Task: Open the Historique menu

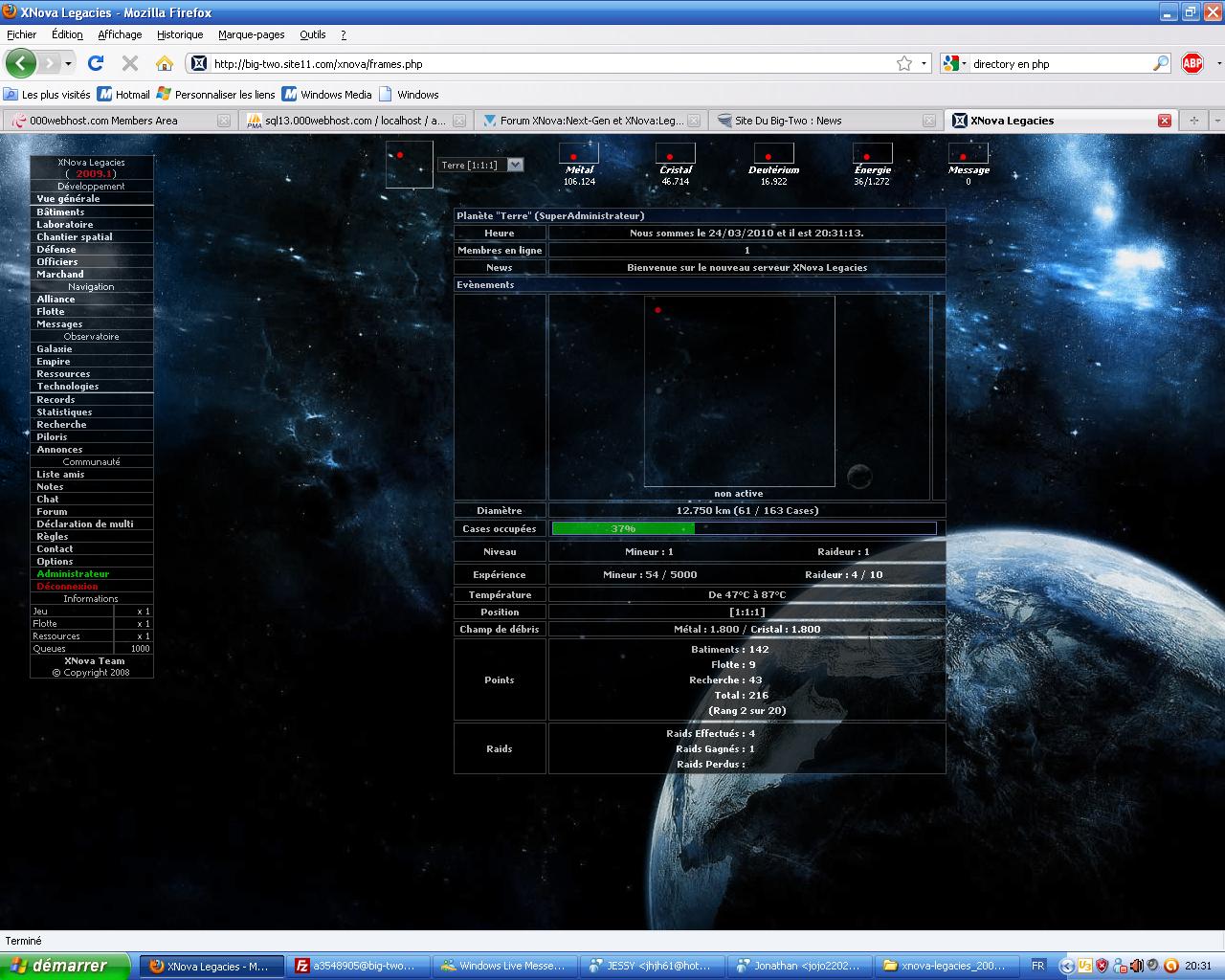Action: coord(180,34)
